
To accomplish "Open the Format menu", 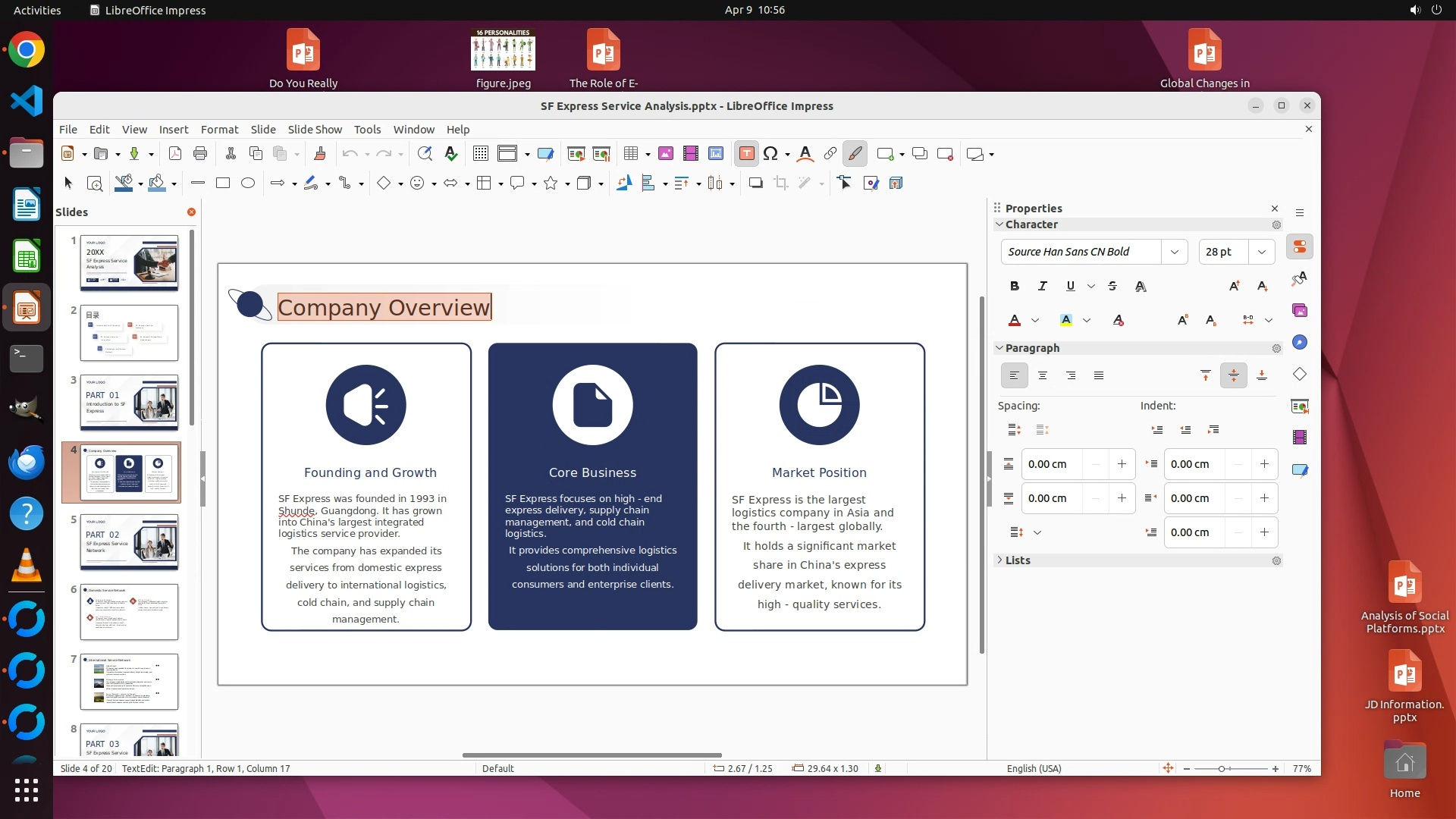I will pos(219,130).
